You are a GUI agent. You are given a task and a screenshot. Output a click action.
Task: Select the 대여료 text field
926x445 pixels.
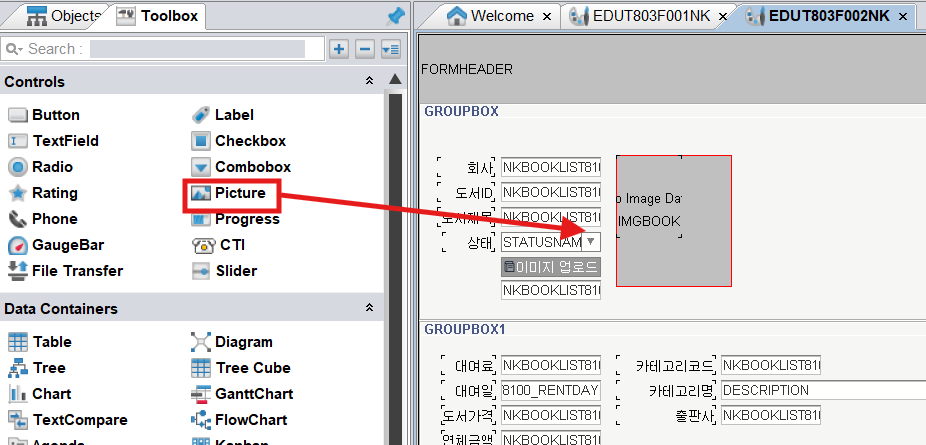[x=551, y=365]
